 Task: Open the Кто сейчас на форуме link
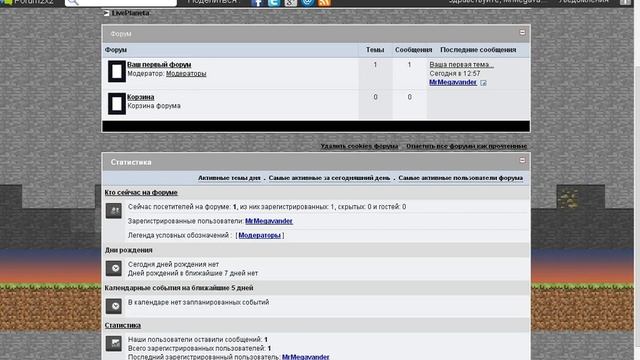[x=141, y=192]
